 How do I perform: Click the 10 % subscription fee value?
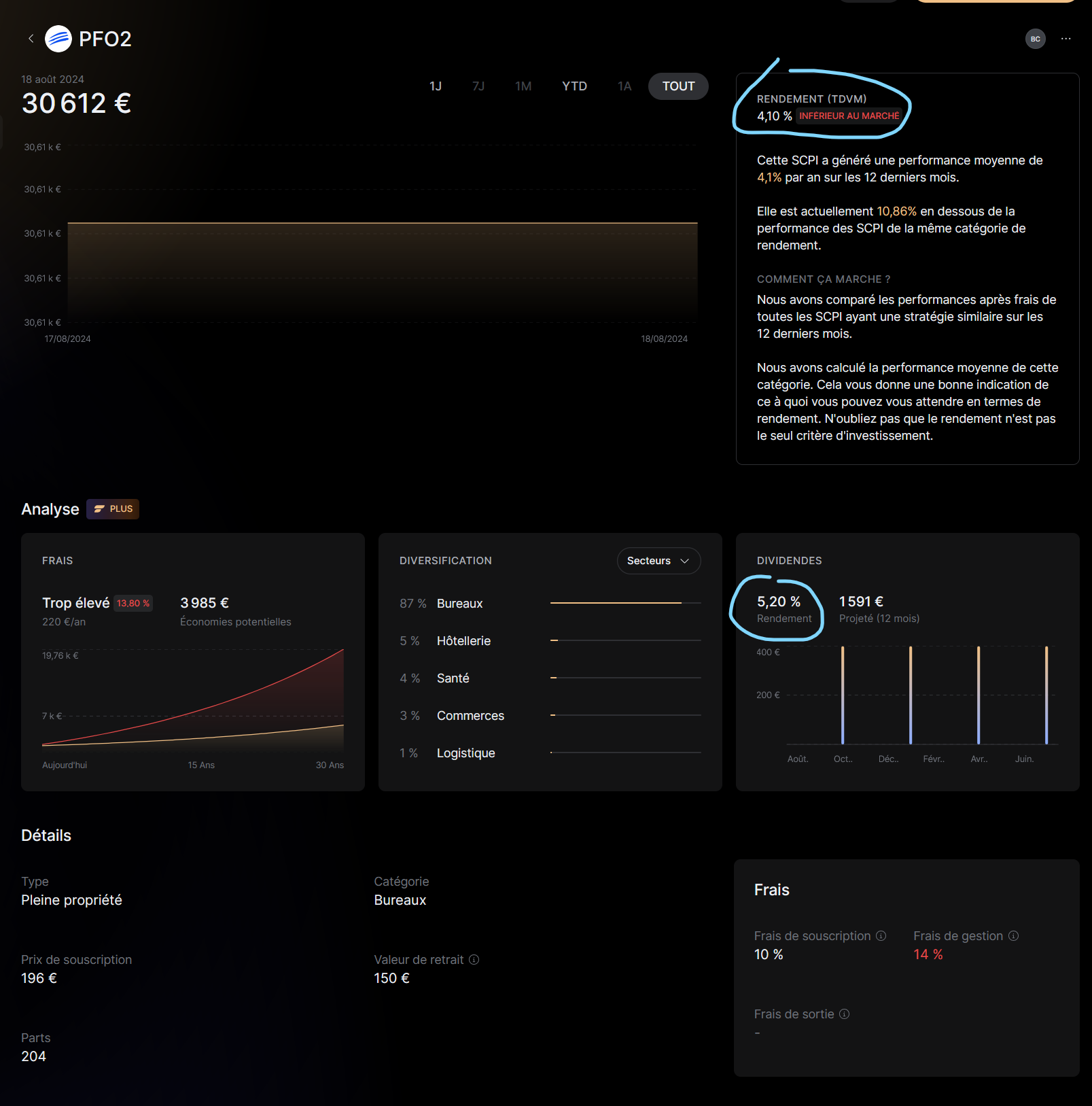coord(769,954)
